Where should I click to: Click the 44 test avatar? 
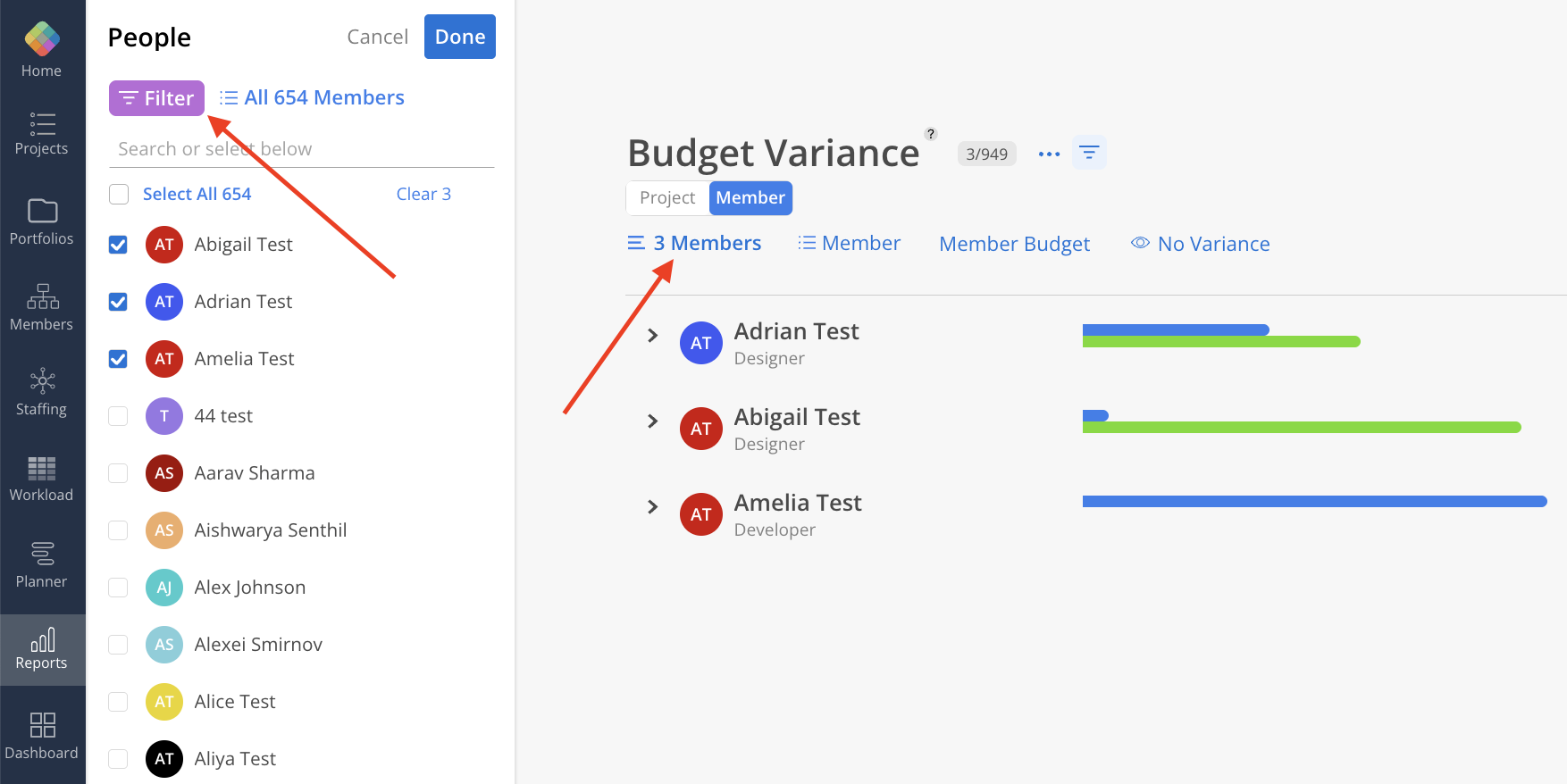[x=164, y=416]
